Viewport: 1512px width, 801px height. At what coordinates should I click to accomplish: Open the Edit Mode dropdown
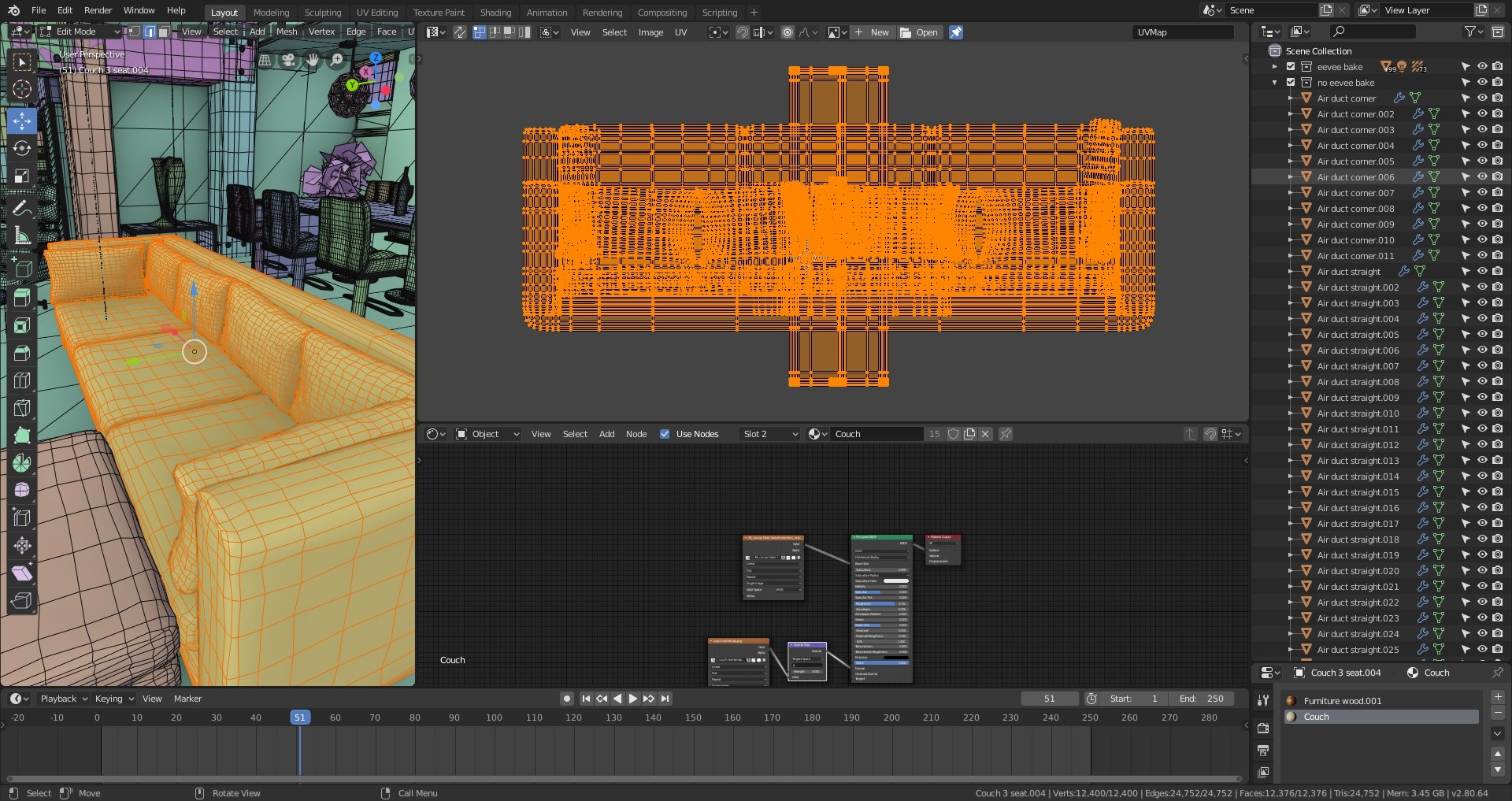[80, 32]
